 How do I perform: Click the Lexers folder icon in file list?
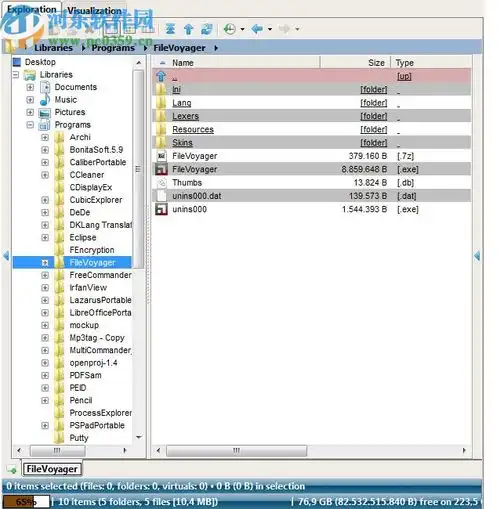point(161,116)
